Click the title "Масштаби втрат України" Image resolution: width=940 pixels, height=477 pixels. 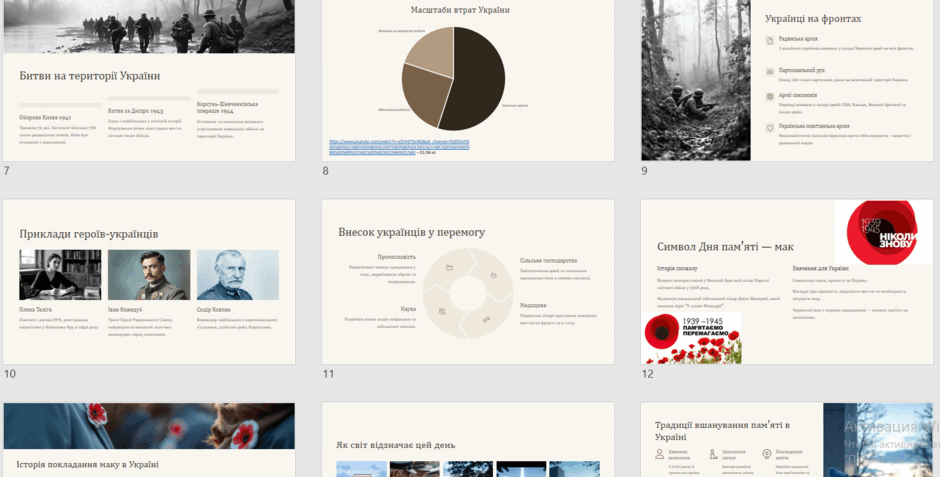coord(460,10)
